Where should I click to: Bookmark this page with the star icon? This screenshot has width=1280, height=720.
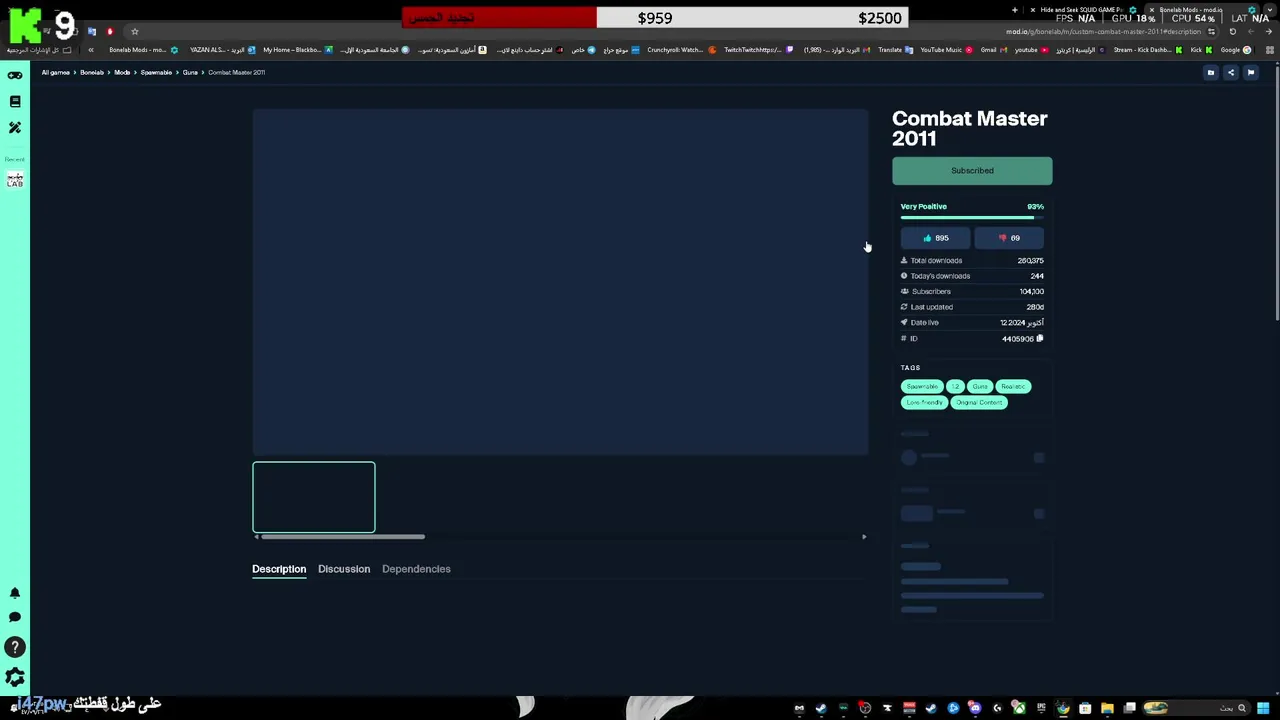pyautogui.click(x=134, y=31)
